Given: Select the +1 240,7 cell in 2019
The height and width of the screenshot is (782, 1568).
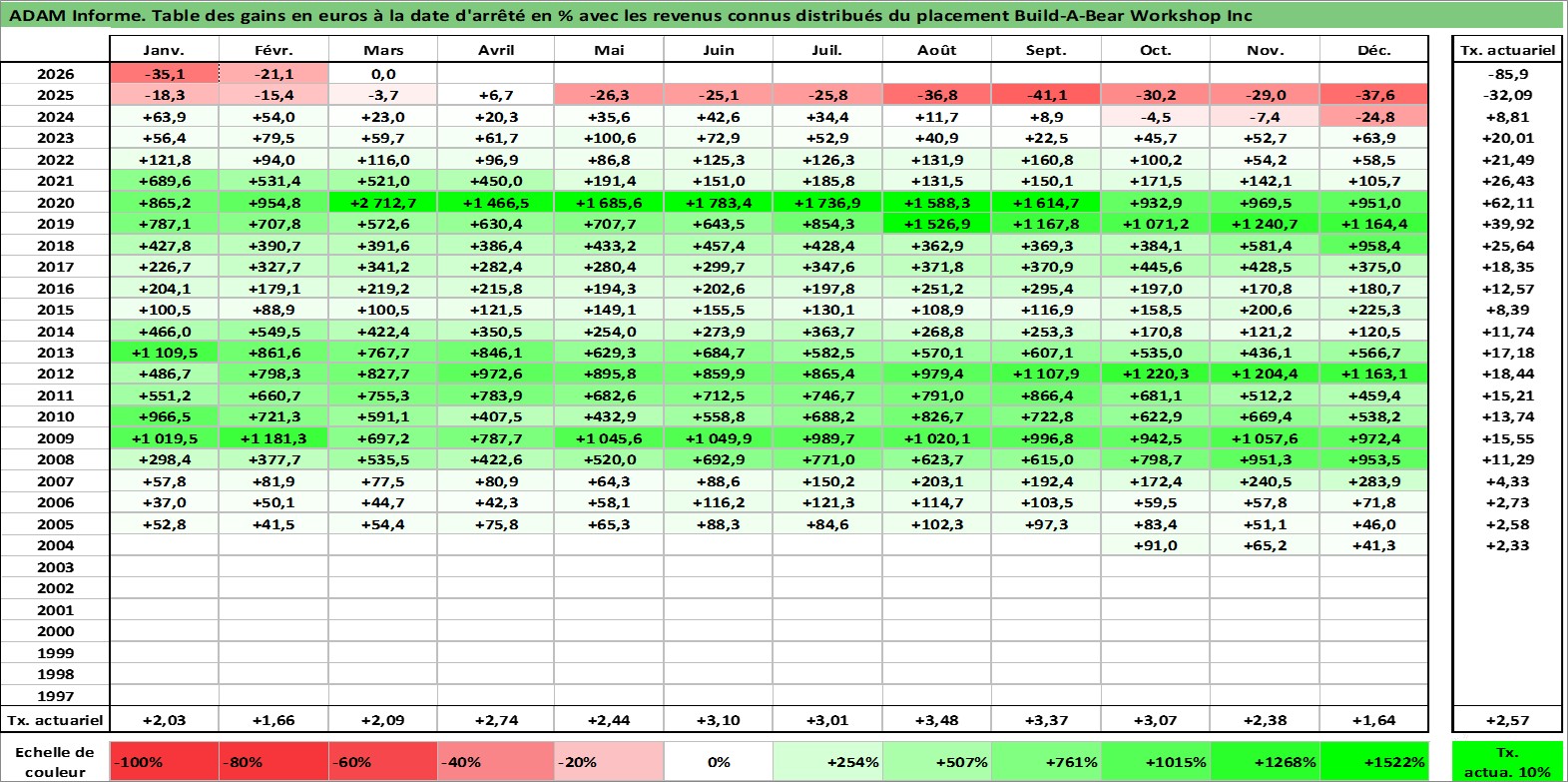Looking at the screenshot, I should coord(1265,224).
